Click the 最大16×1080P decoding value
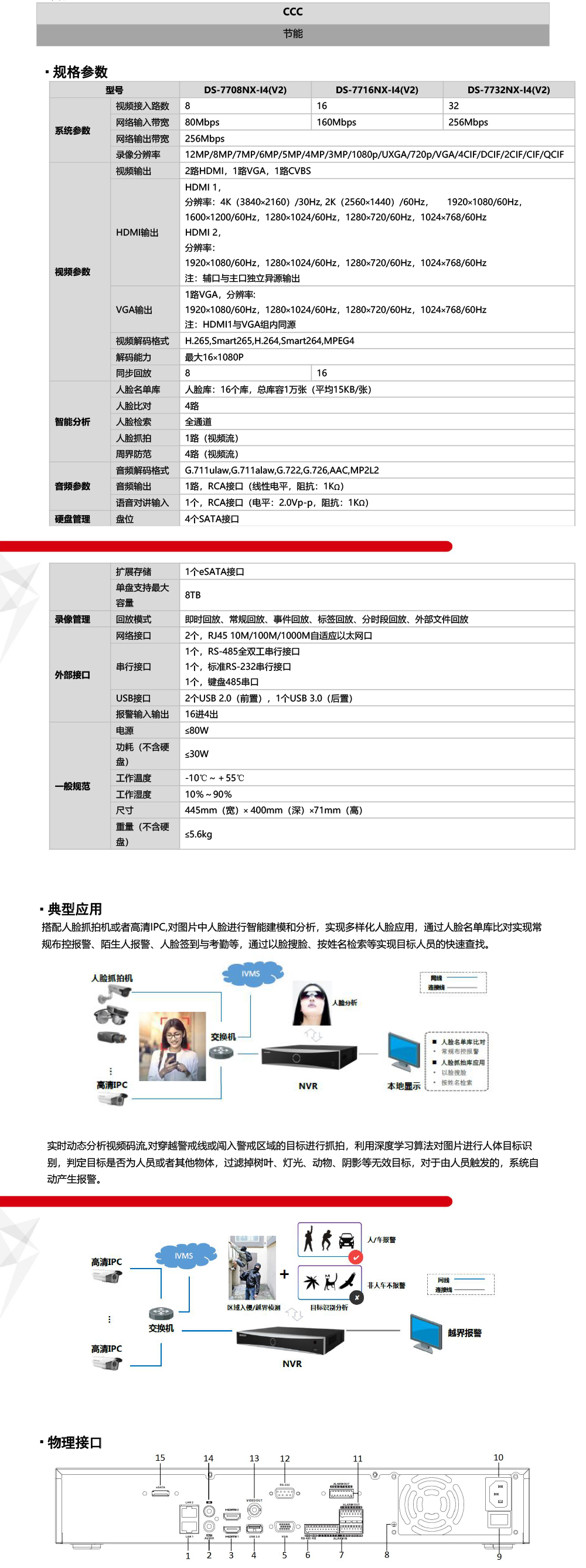586x1568 pixels. pyautogui.click(x=214, y=357)
